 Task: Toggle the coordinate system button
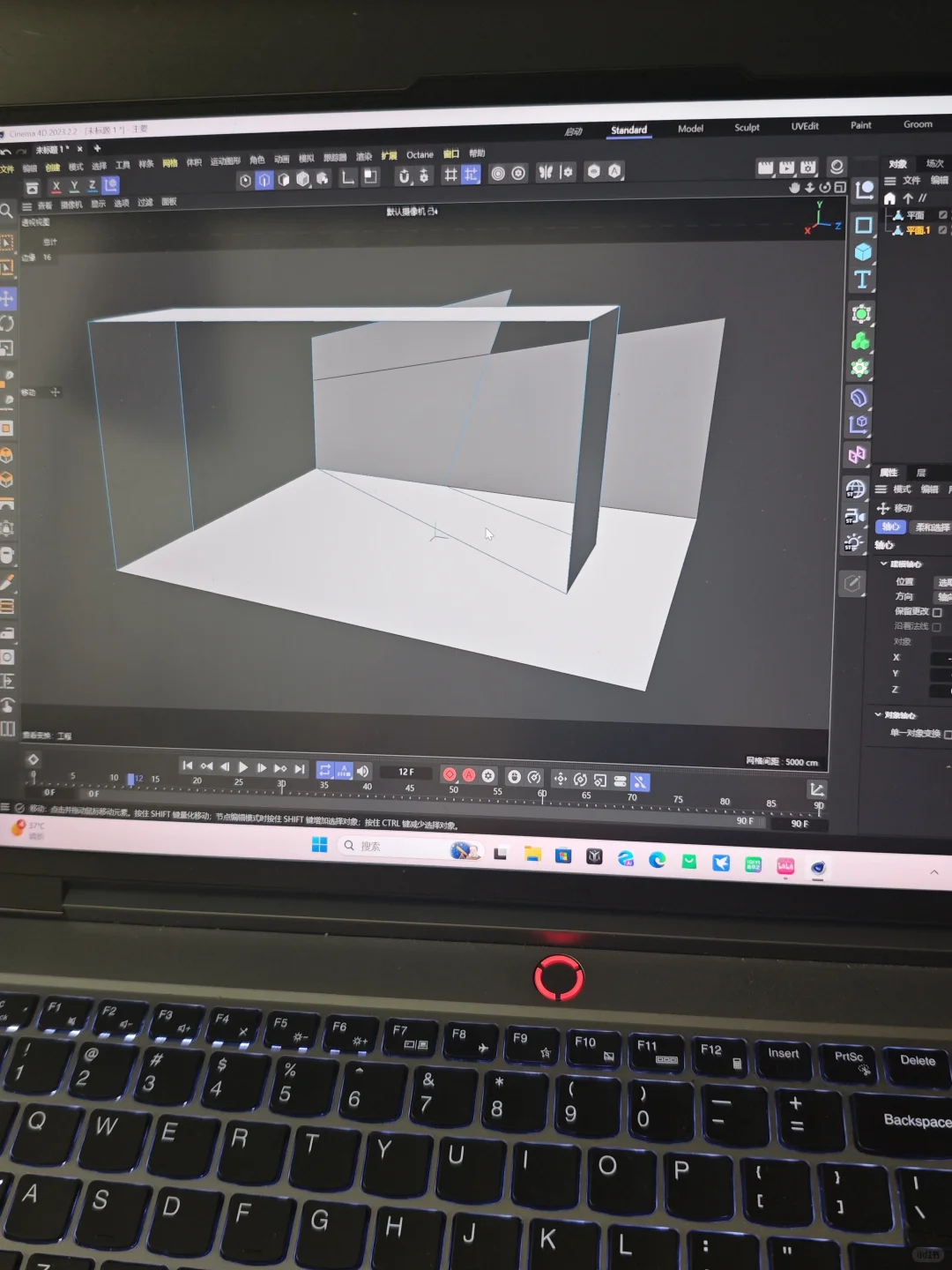tap(110, 184)
